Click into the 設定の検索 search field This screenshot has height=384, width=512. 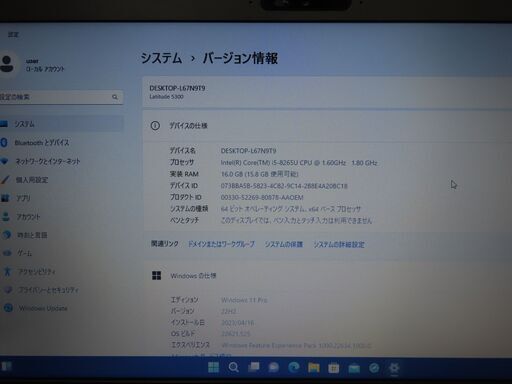[x=61, y=97]
